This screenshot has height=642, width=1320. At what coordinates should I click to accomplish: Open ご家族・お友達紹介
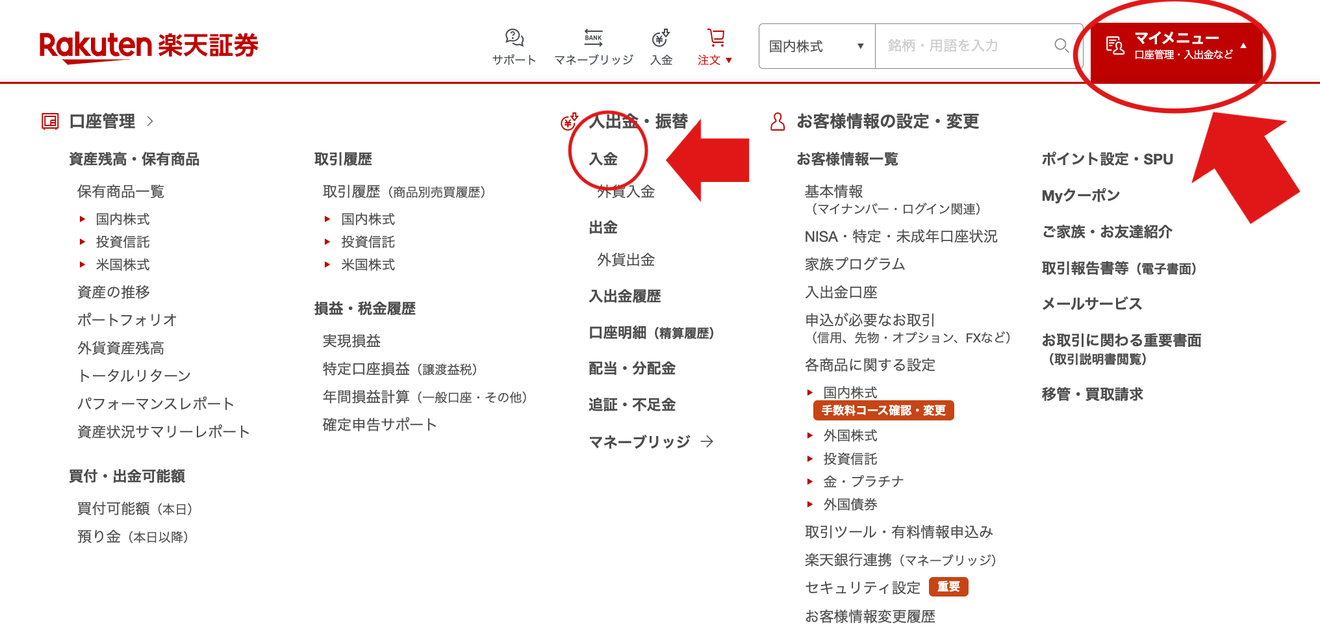(1107, 231)
